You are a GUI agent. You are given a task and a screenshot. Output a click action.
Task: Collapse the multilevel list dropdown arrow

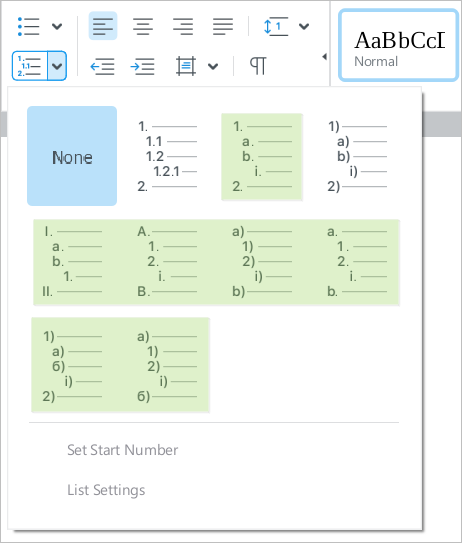click(x=57, y=66)
